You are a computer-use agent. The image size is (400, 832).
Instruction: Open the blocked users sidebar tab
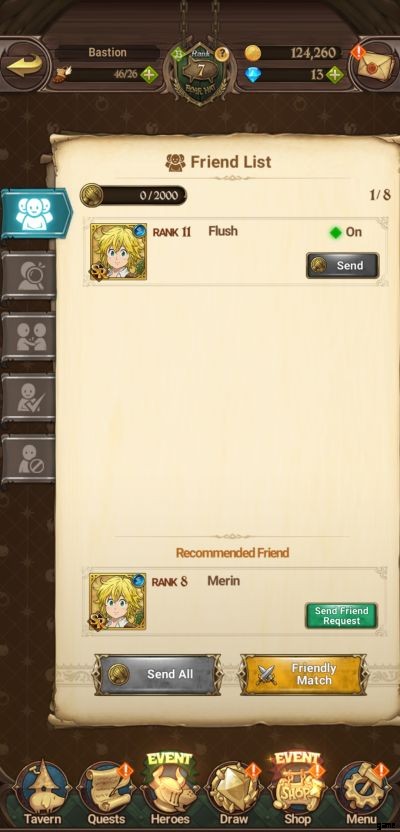point(29,459)
